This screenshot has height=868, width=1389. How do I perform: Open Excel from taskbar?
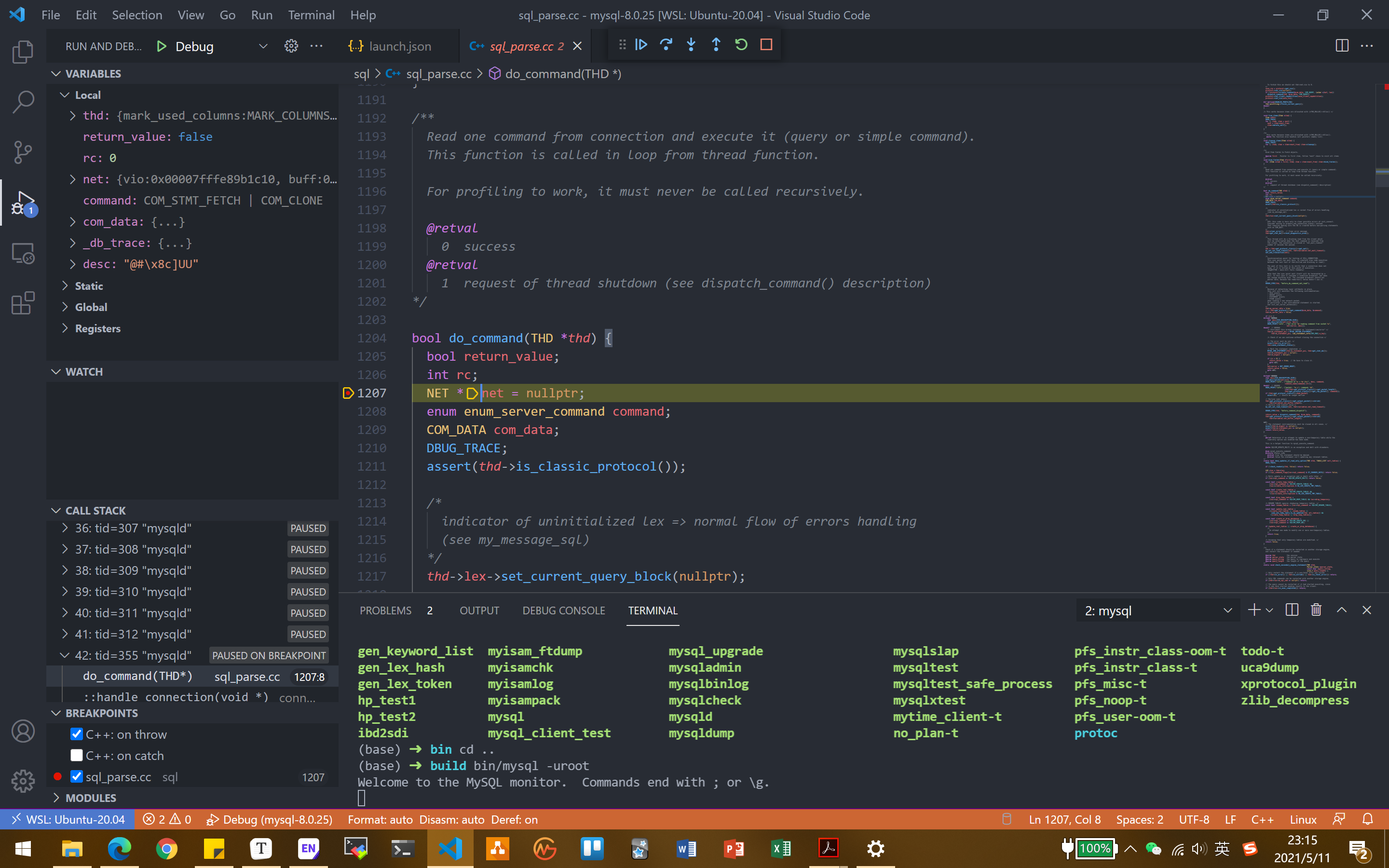pos(781,849)
